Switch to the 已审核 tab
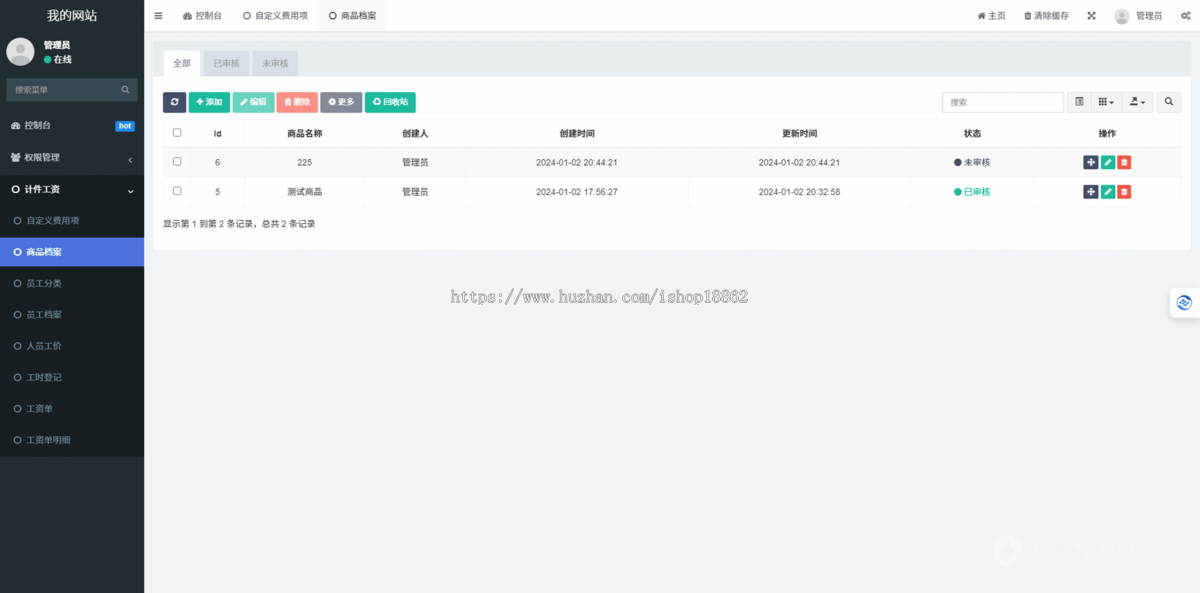1200x593 pixels. click(x=225, y=62)
